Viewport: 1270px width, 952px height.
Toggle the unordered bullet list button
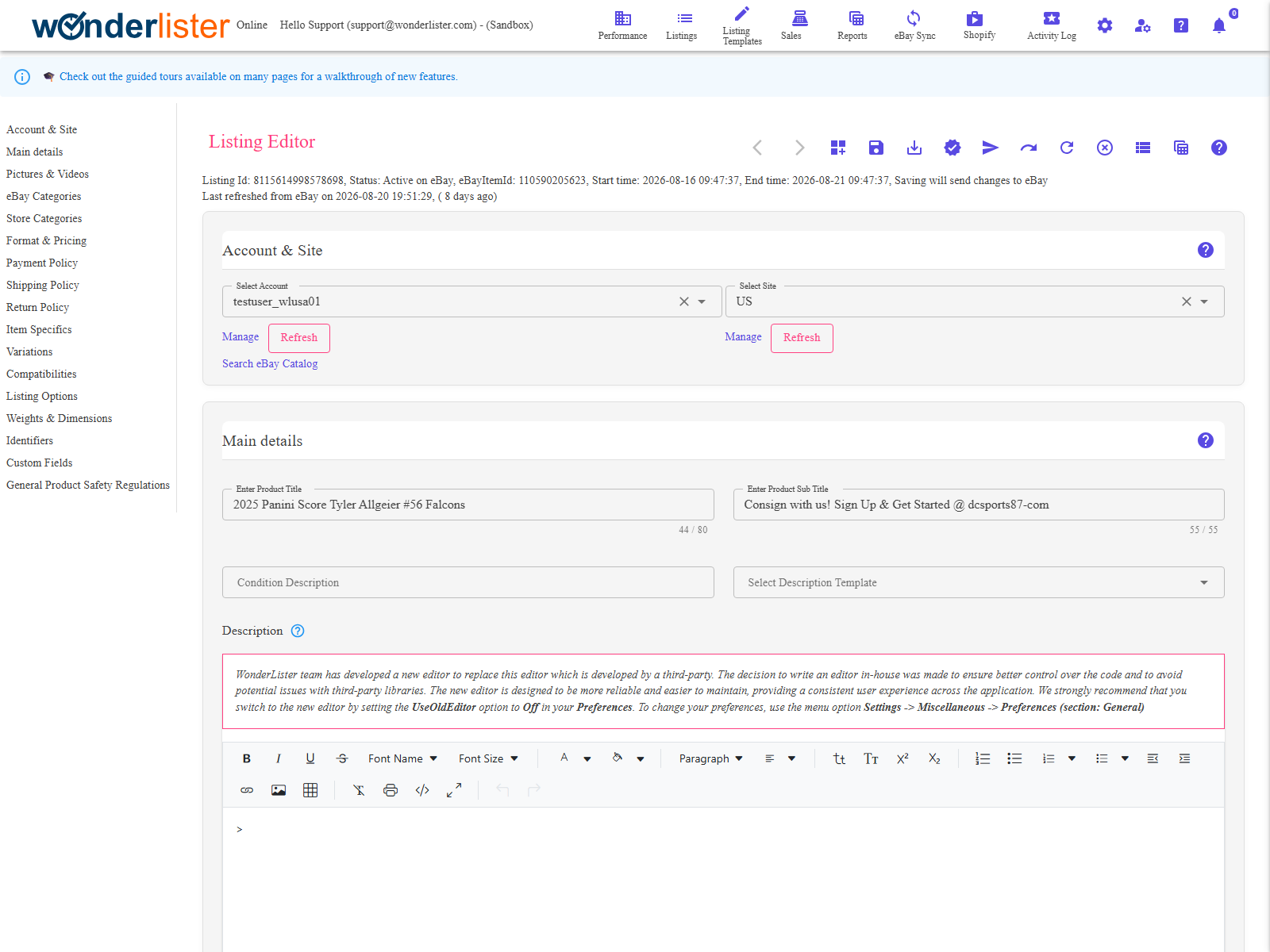point(1014,758)
